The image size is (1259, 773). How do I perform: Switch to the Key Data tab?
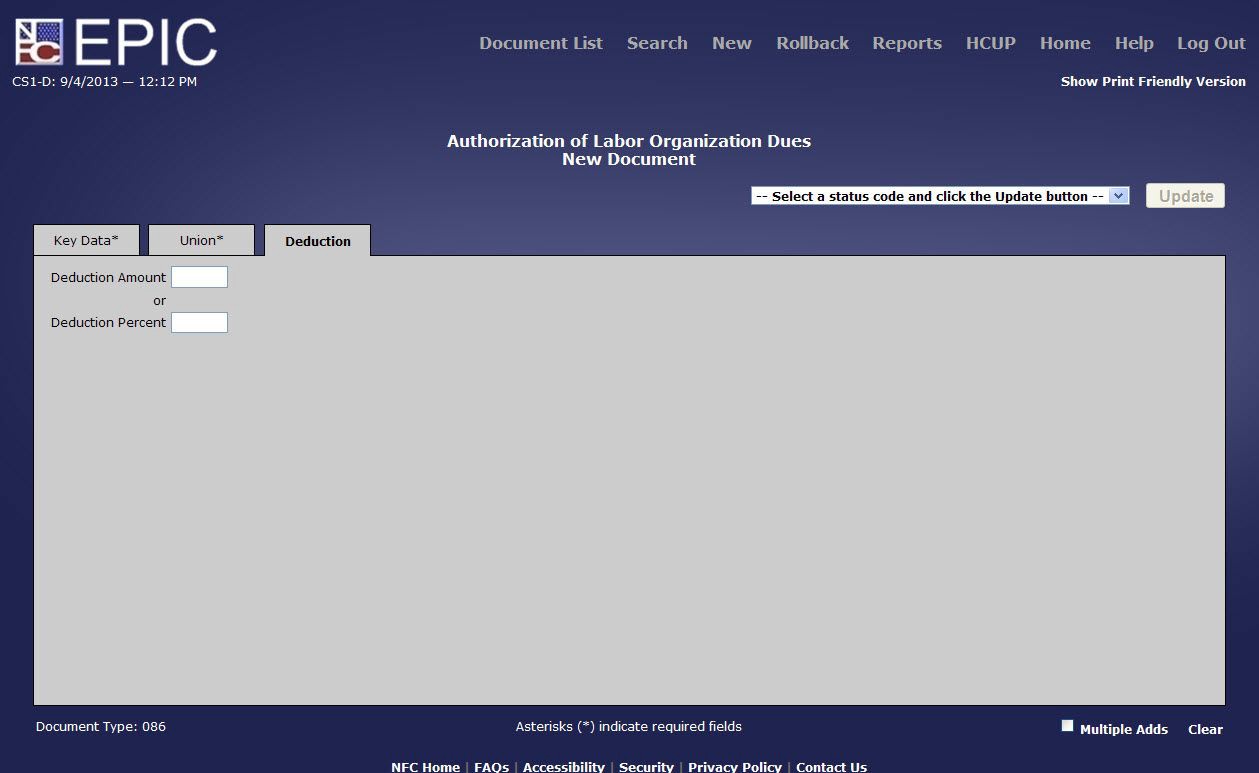point(86,240)
